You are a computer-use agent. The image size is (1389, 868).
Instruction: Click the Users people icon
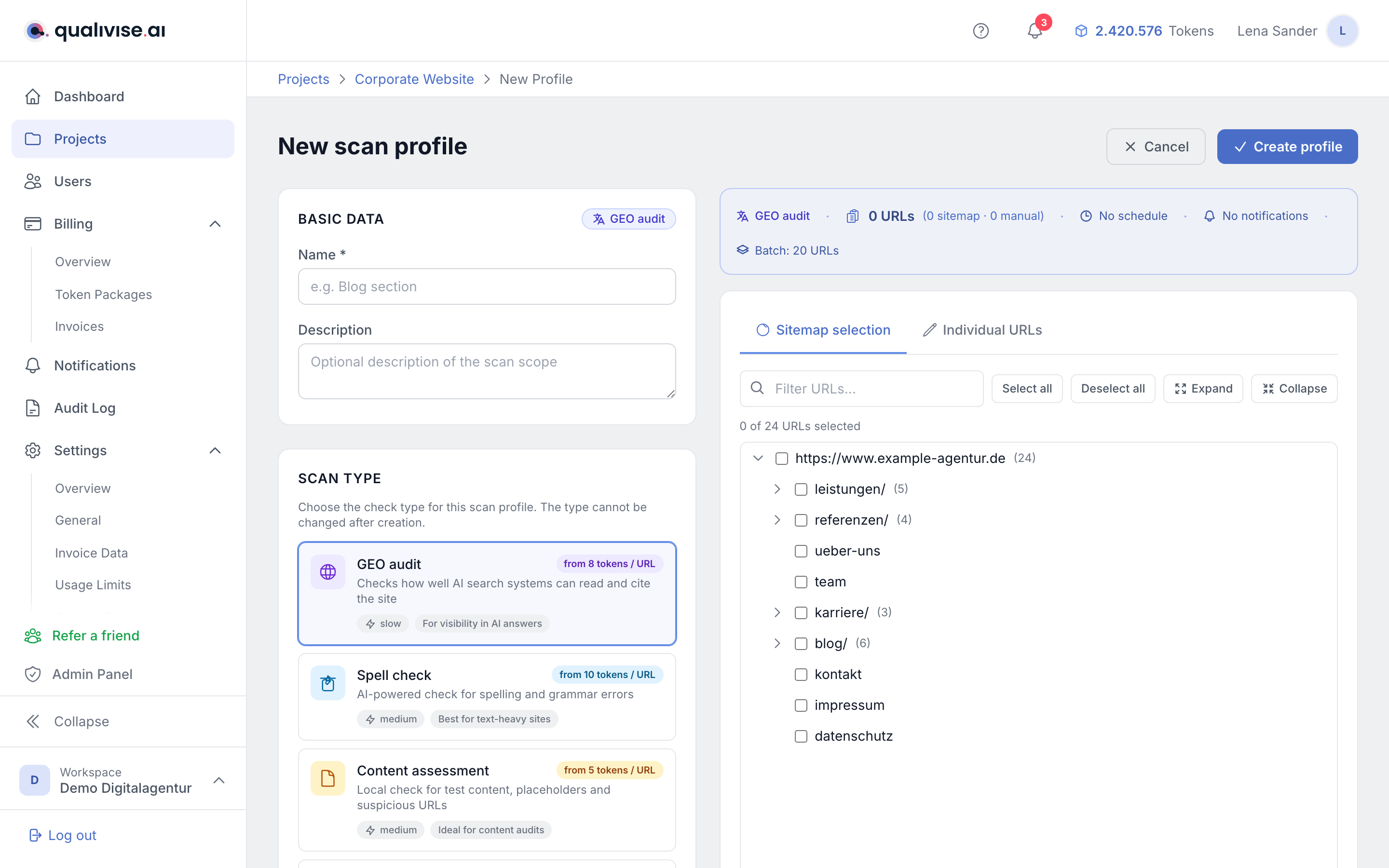(x=33, y=181)
